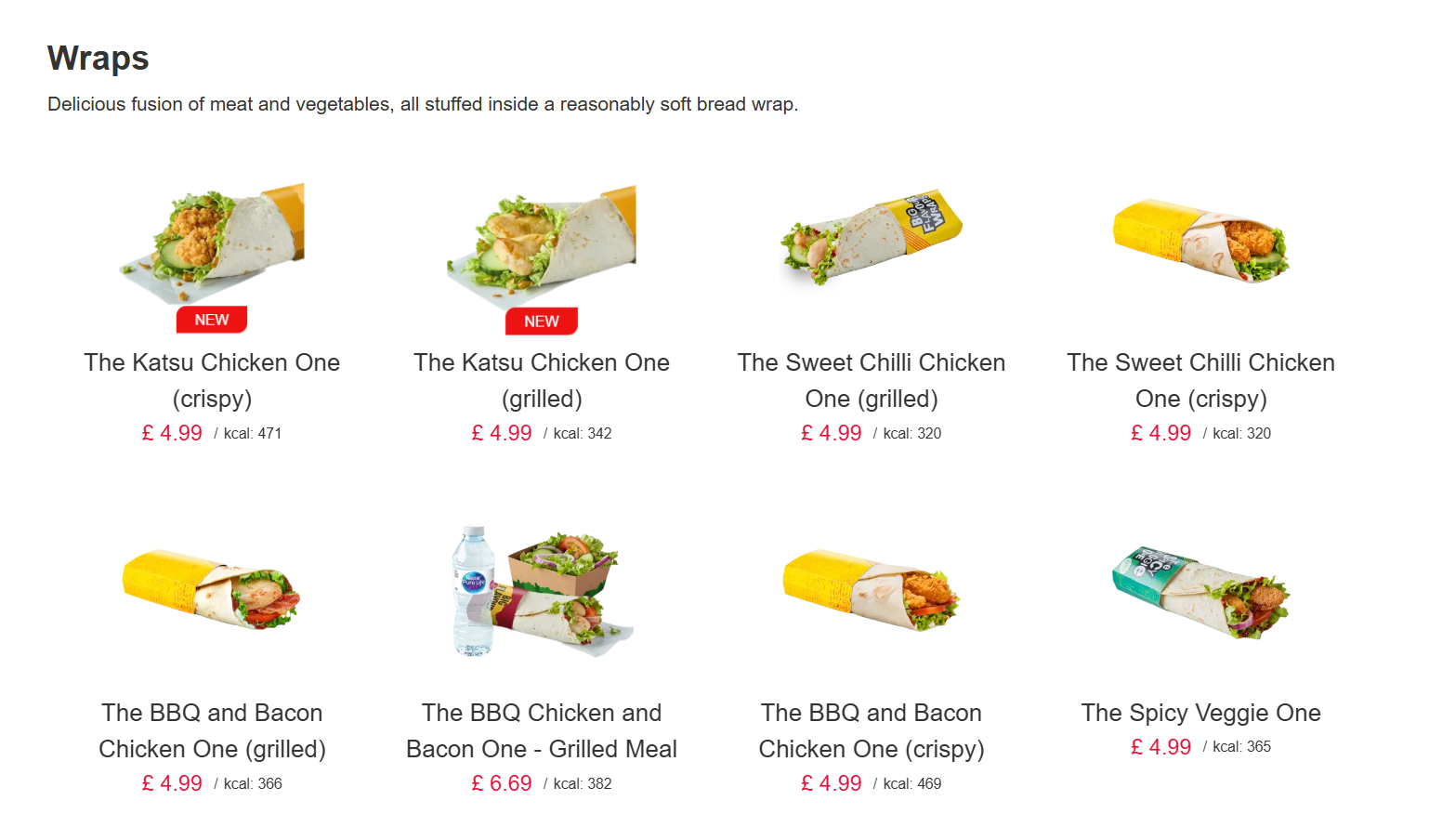Open "The Spicy Veggie One" title link
This screenshot has height=840, width=1429.
[x=1200, y=713]
